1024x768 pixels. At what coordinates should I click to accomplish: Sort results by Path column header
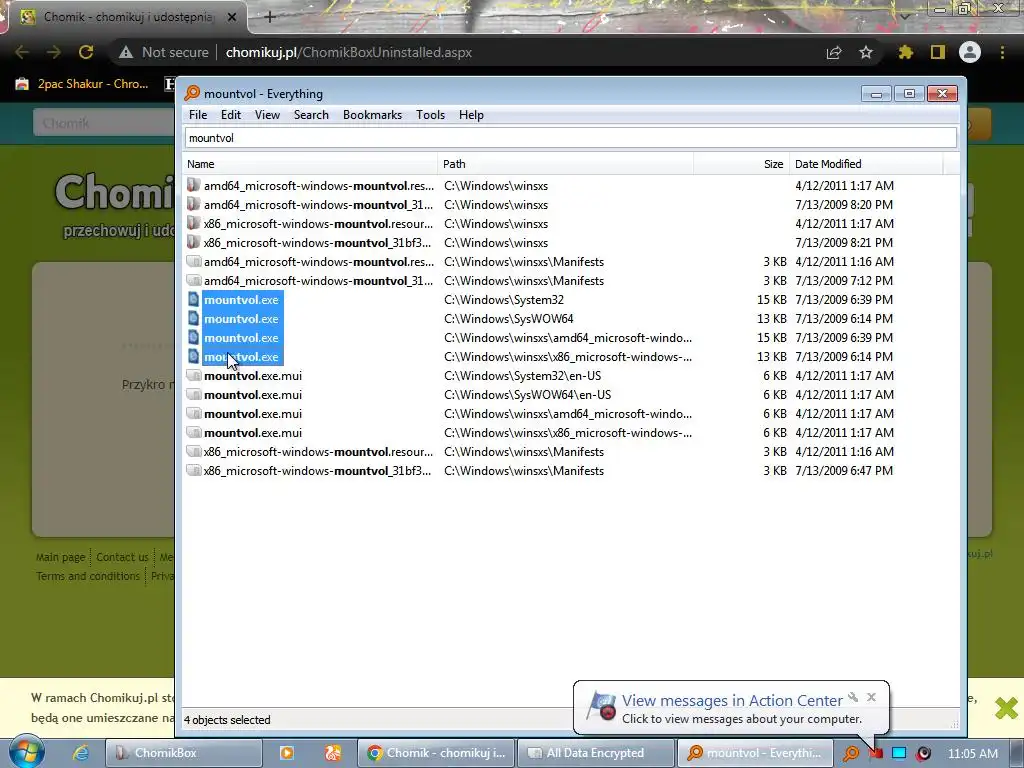pyautogui.click(x=566, y=164)
